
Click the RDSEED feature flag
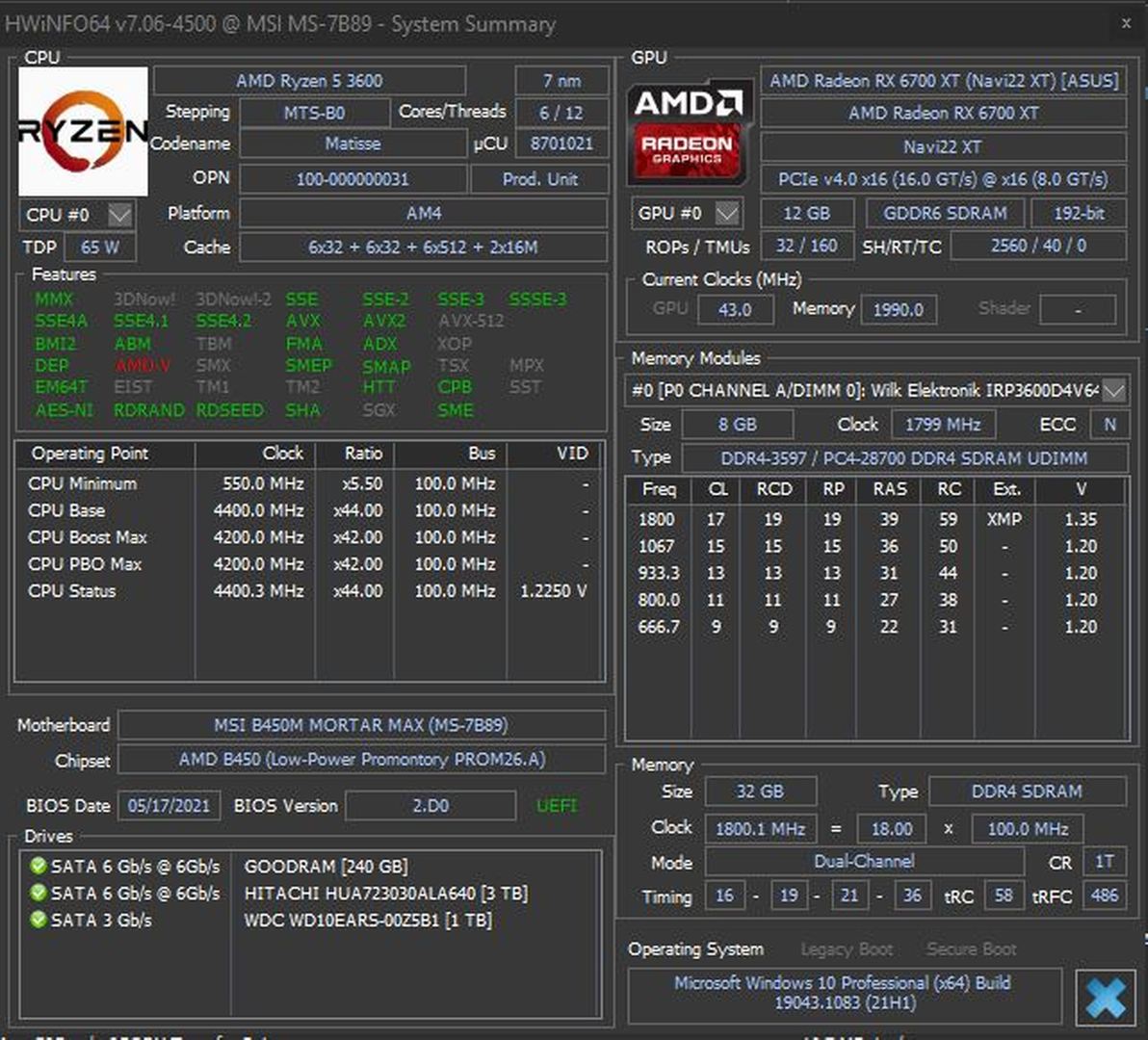click(x=230, y=410)
